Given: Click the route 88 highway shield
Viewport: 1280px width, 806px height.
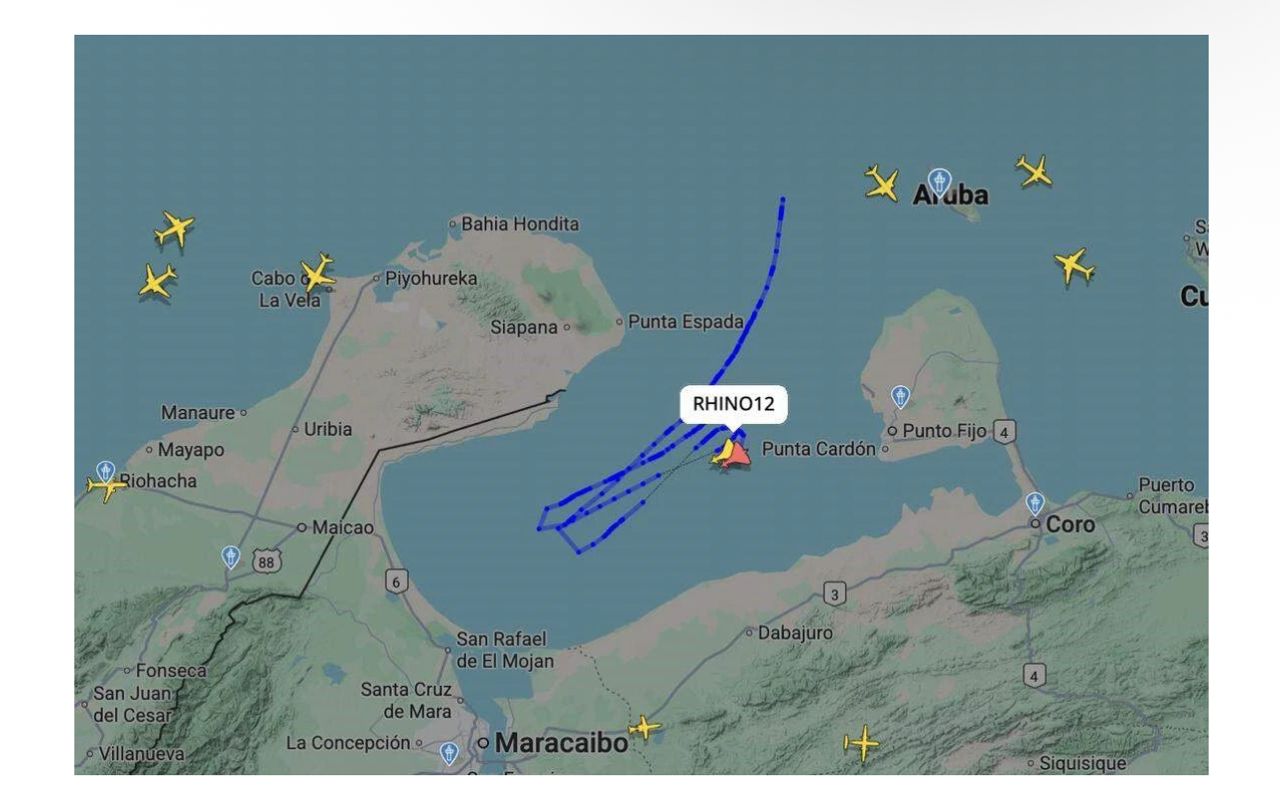Looking at the screenshot, I should tap(266, 562).
